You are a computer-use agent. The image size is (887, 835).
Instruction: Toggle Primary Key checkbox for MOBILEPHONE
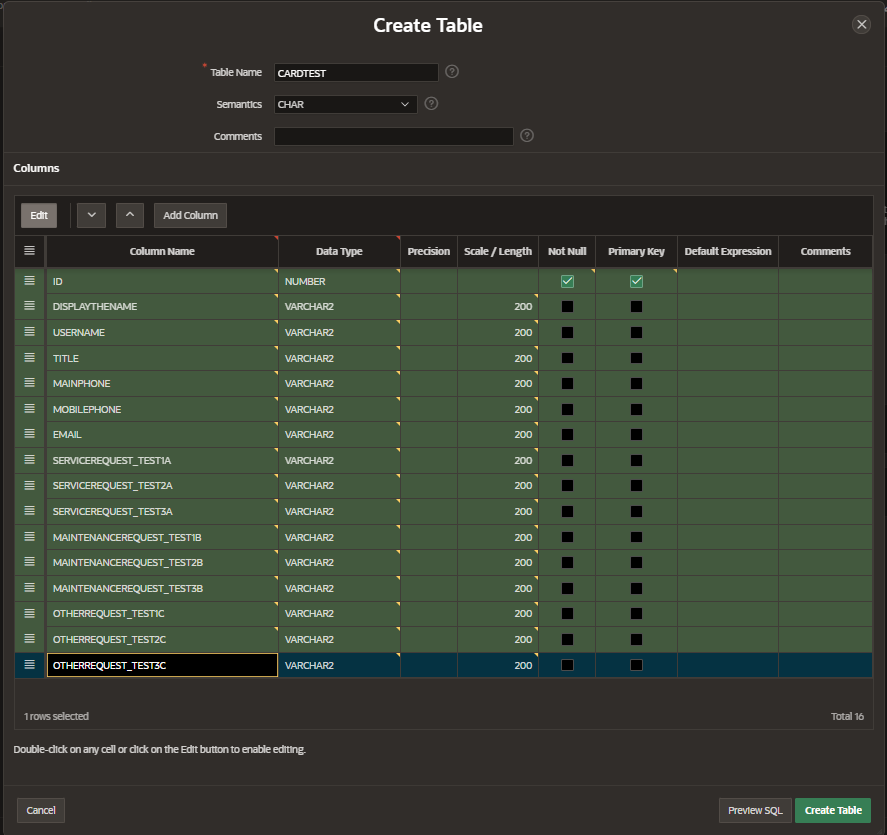[636, 409]
